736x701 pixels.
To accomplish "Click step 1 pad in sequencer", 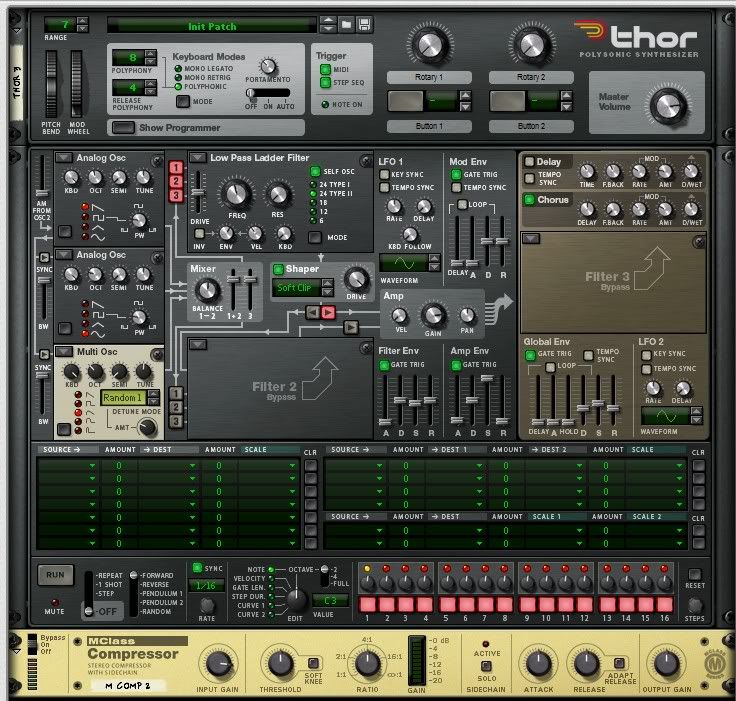I will [367, 605].
